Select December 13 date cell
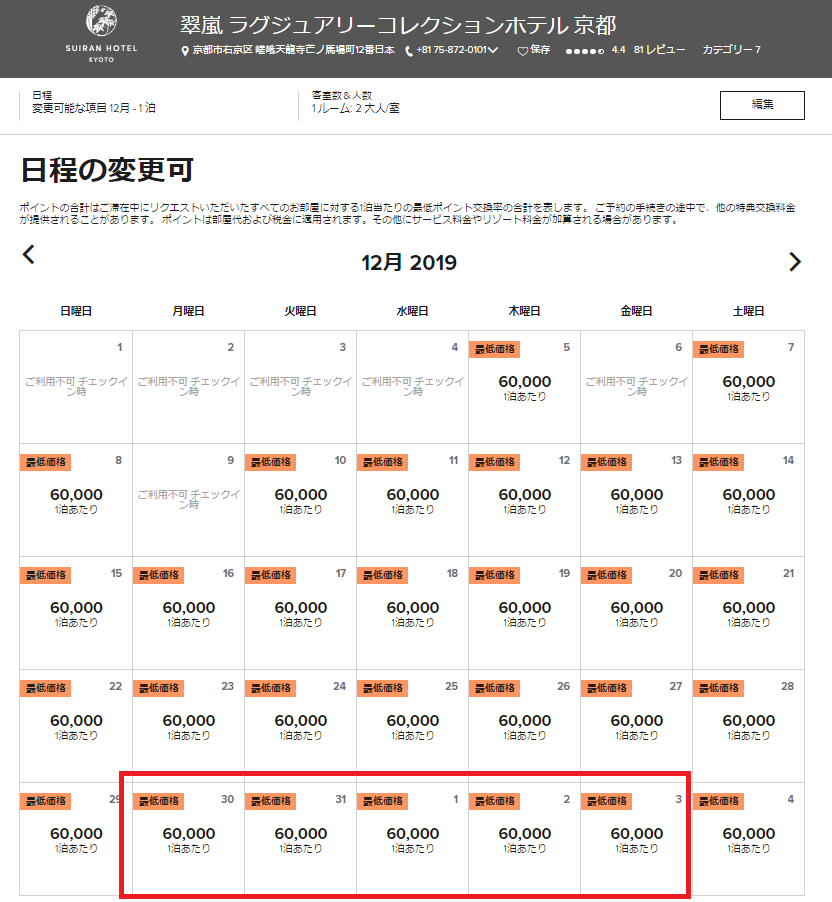The width and height of the screenshot is (832, 902). (x=636, y=499)
